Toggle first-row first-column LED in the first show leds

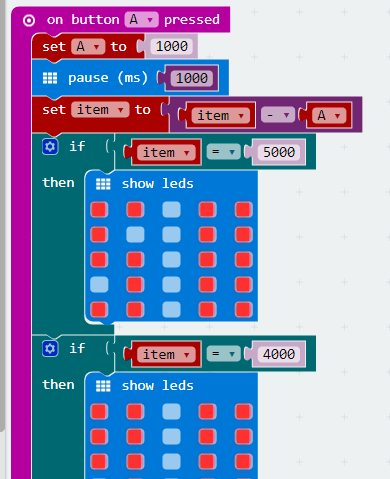click(99, 210)
